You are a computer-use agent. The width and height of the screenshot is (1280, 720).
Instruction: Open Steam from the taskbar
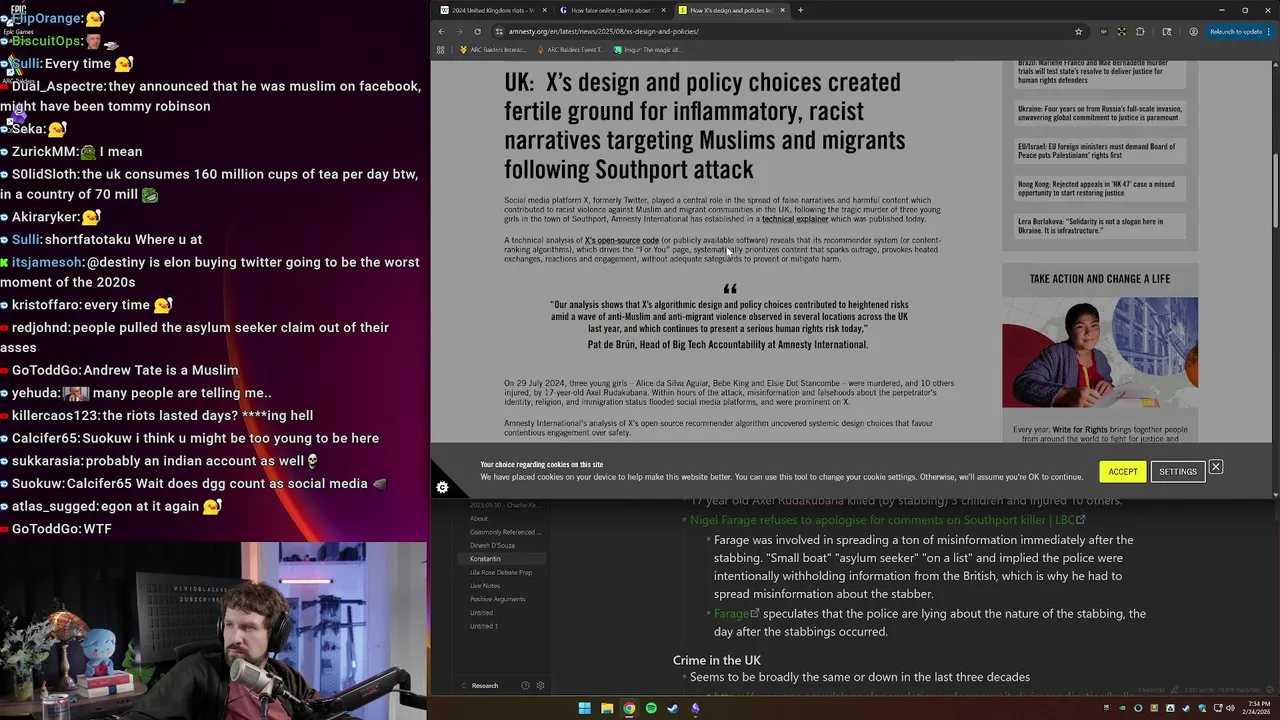coord(673,708)
